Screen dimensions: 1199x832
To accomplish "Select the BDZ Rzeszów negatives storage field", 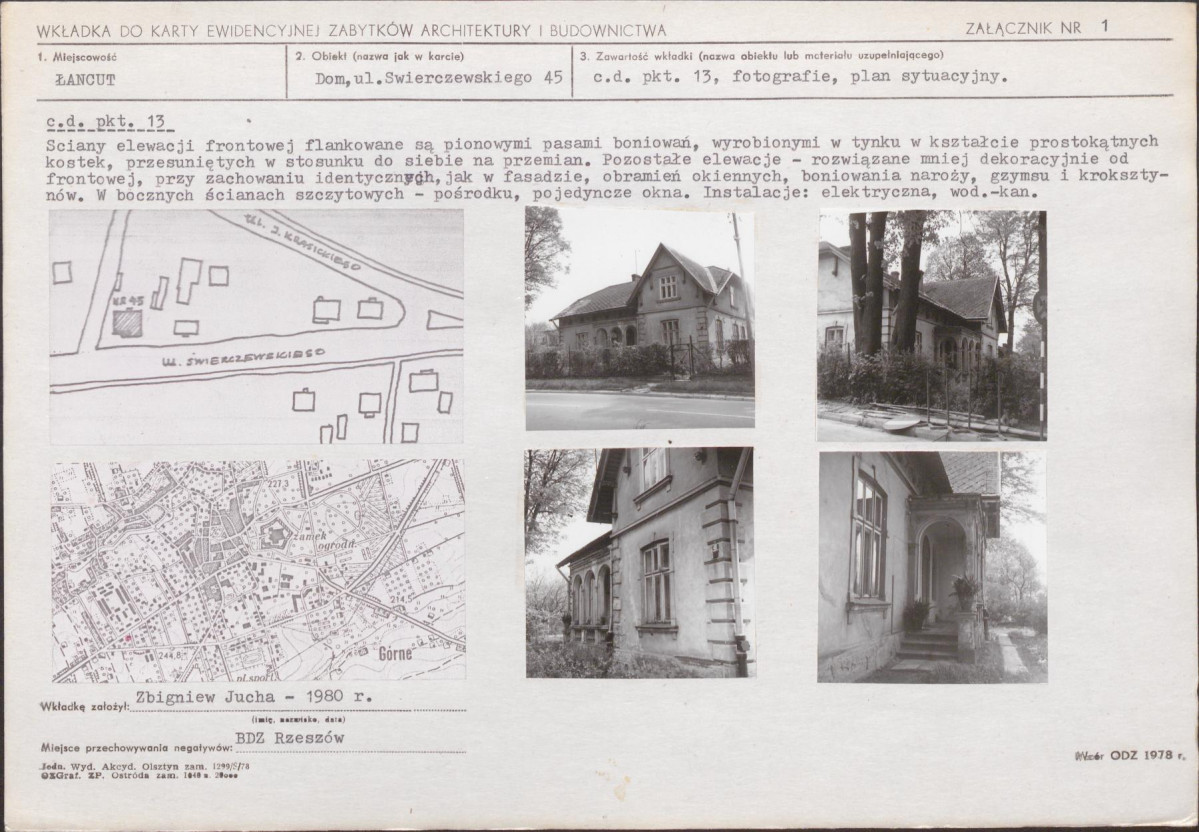I will pyautogui.click(x=290, y=738).
